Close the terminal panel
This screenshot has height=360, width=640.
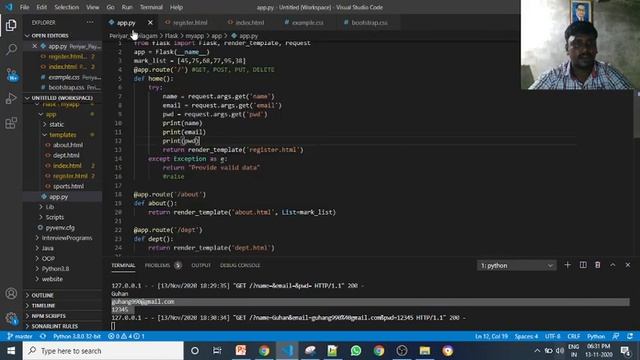(x=628, y=265)
